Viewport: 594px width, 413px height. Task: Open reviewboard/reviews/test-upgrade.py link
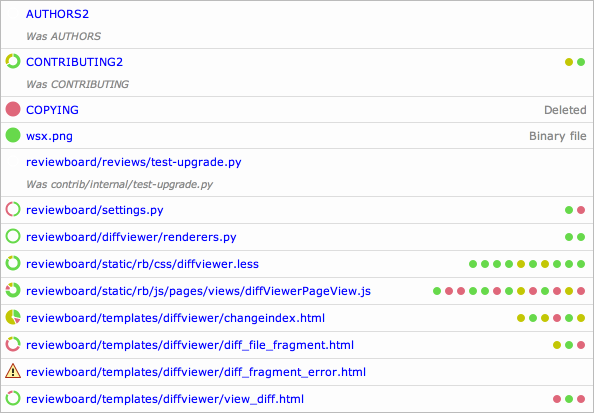133,162
